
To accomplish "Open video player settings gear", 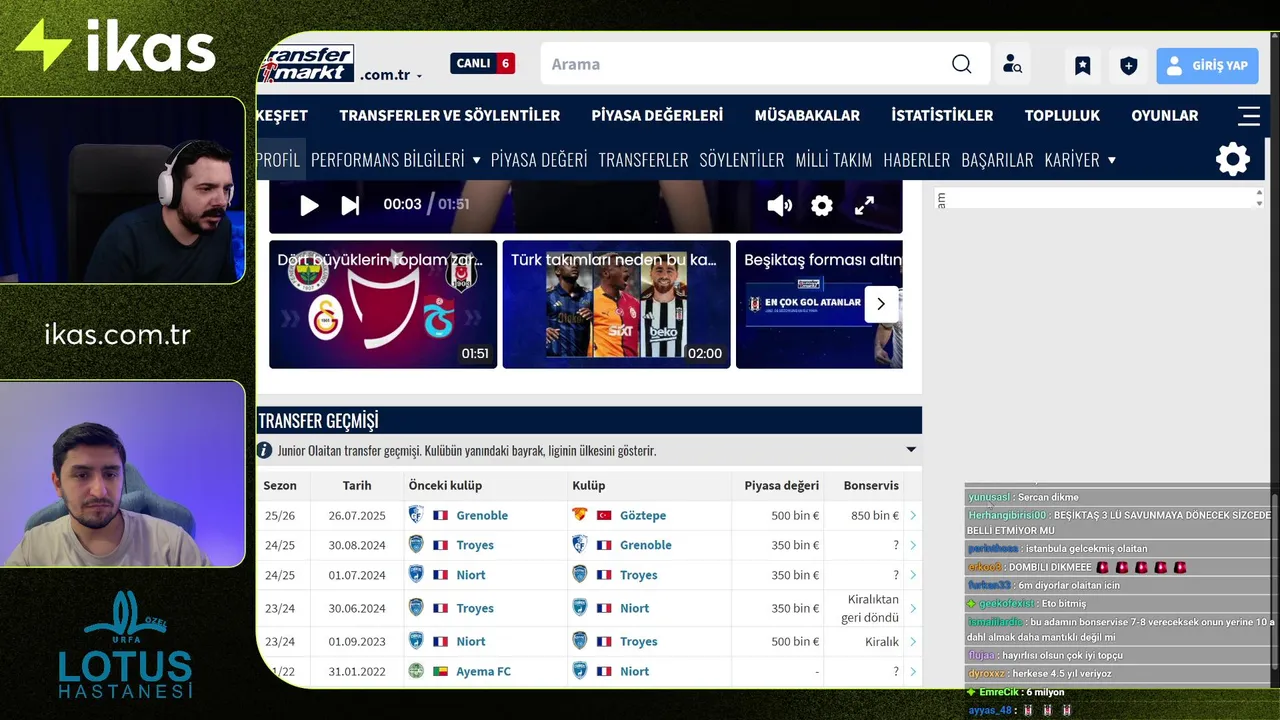I will pyautogui.click(x=822, y=205).
